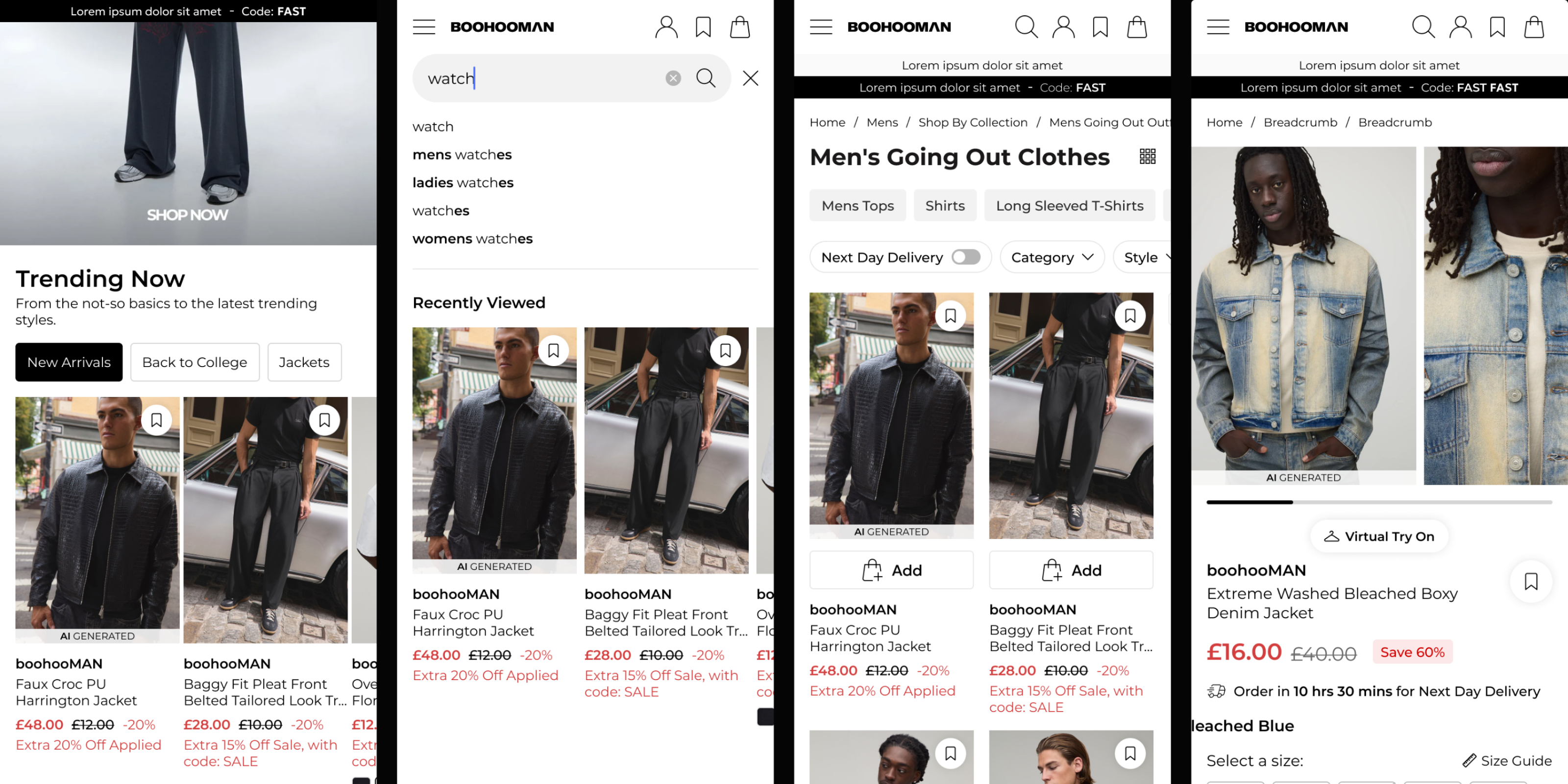
Task: Choose 'mens watches' search suggestion
Action: click(462, 155)
